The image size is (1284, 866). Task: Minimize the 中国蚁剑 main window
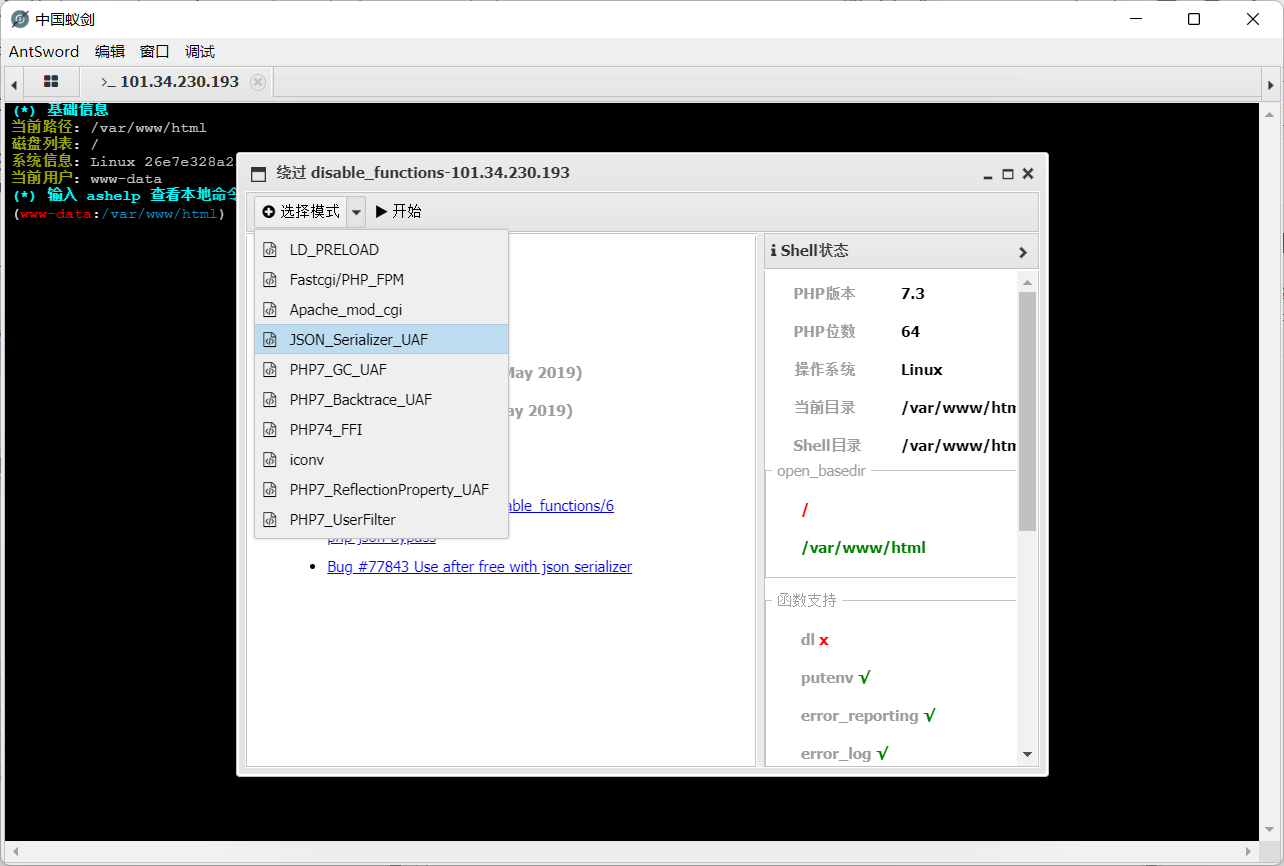click(x=1135, y=19)
